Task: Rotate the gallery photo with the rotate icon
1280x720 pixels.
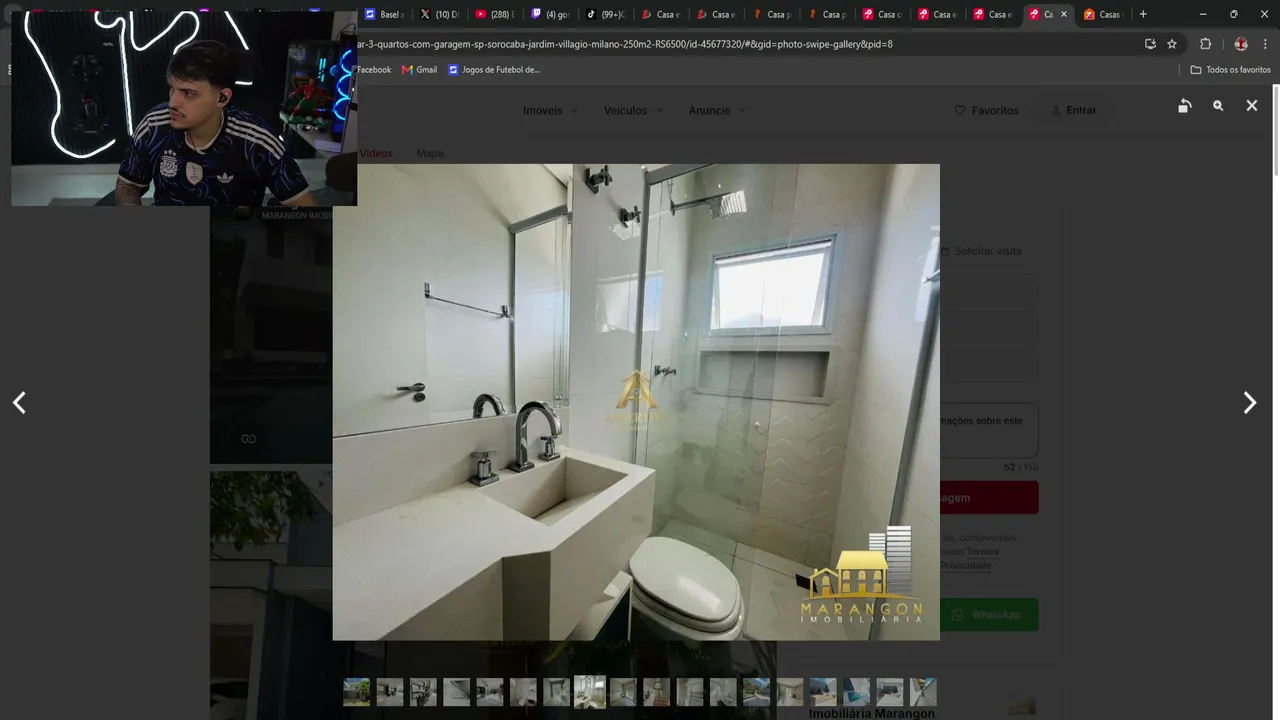Action: point(1185,106)
